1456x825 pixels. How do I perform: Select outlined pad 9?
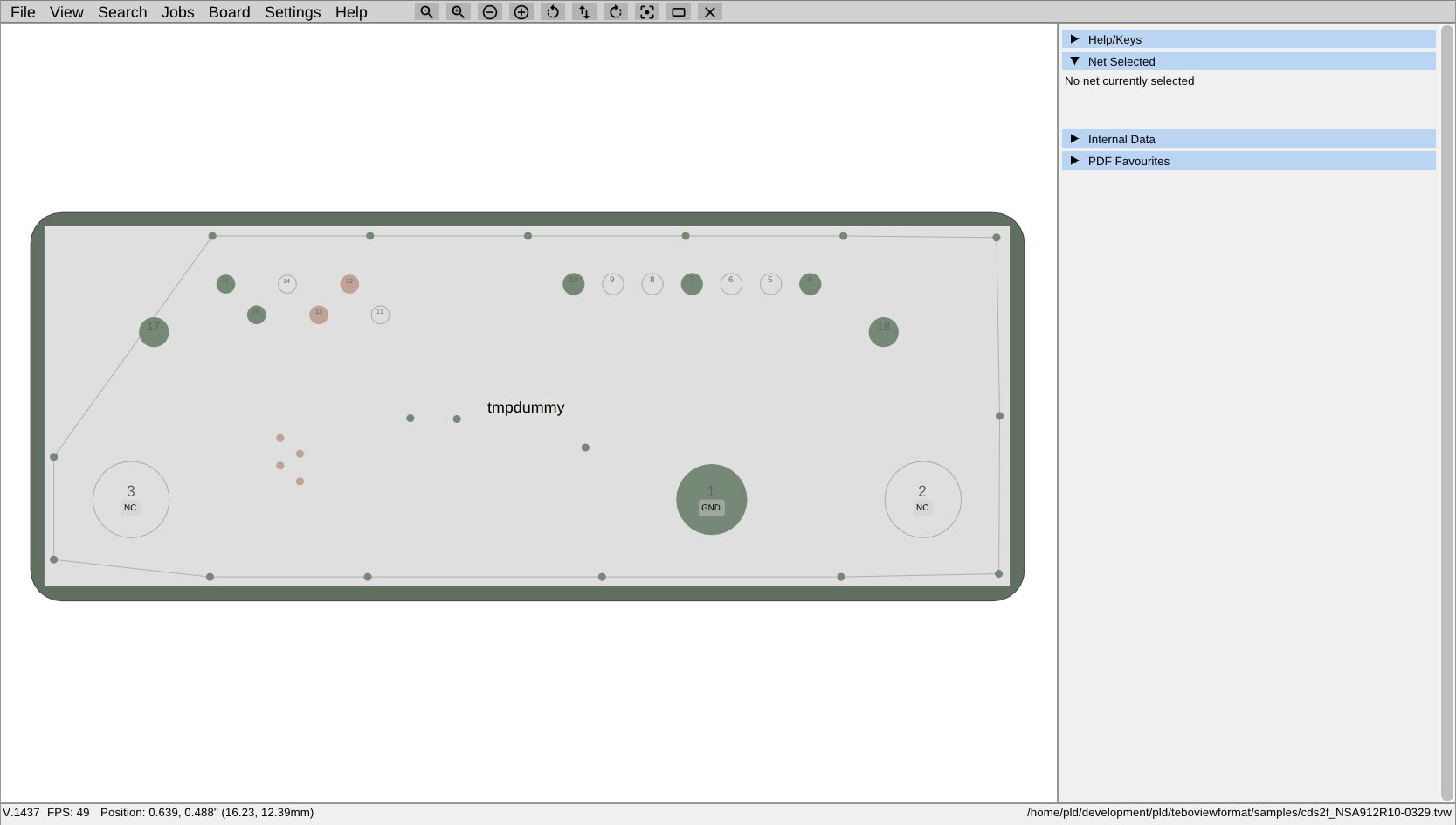[x=613, y=284]
